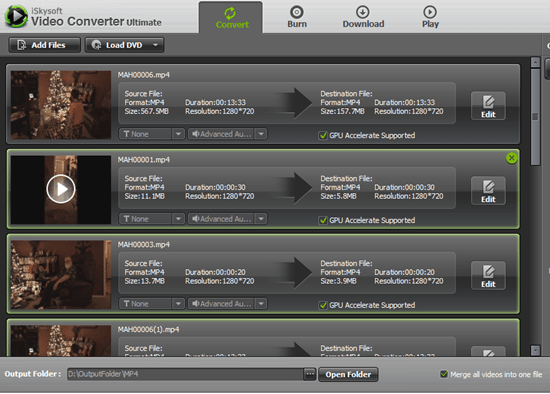
Task: Click the Play circle icon
Action: (x=430, y=12)
